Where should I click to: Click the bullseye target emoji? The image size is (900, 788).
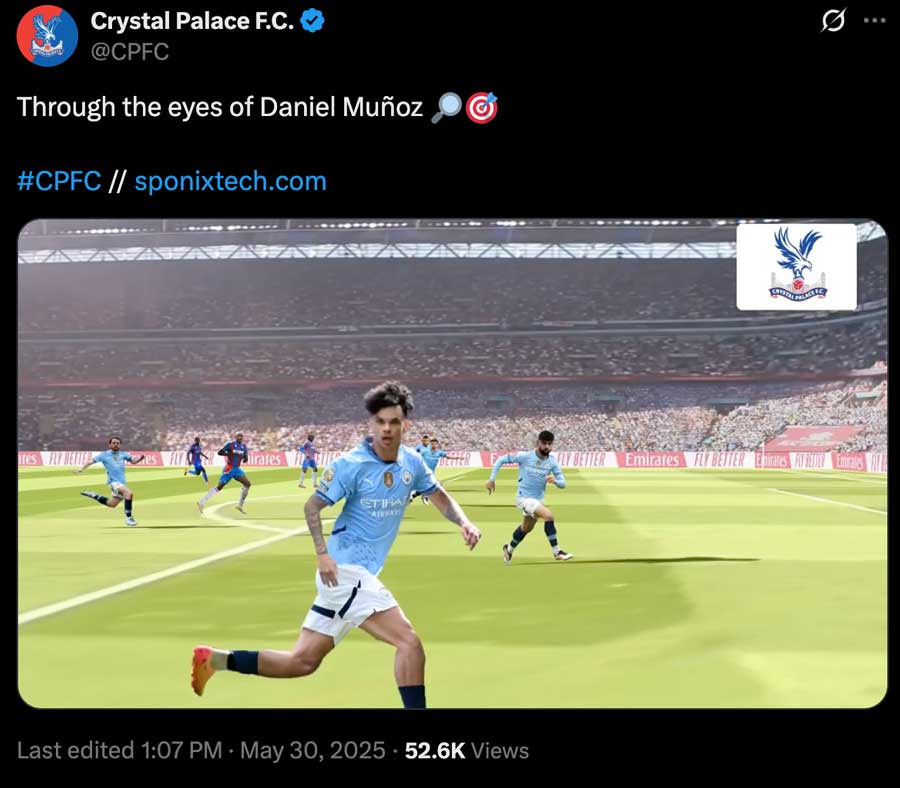[x=481, y=108]
